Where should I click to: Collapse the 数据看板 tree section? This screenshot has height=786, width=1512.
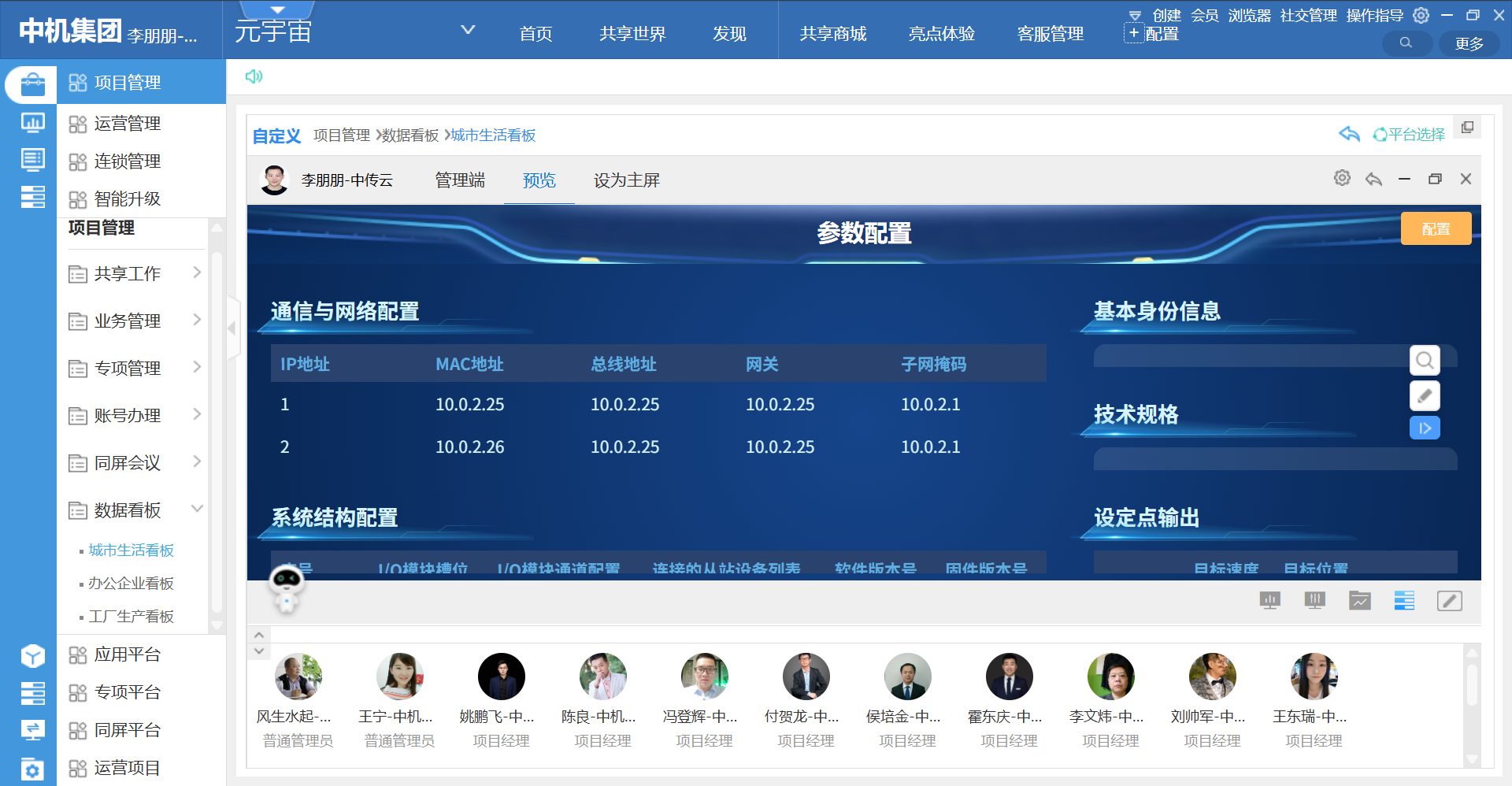click(197, 509)
